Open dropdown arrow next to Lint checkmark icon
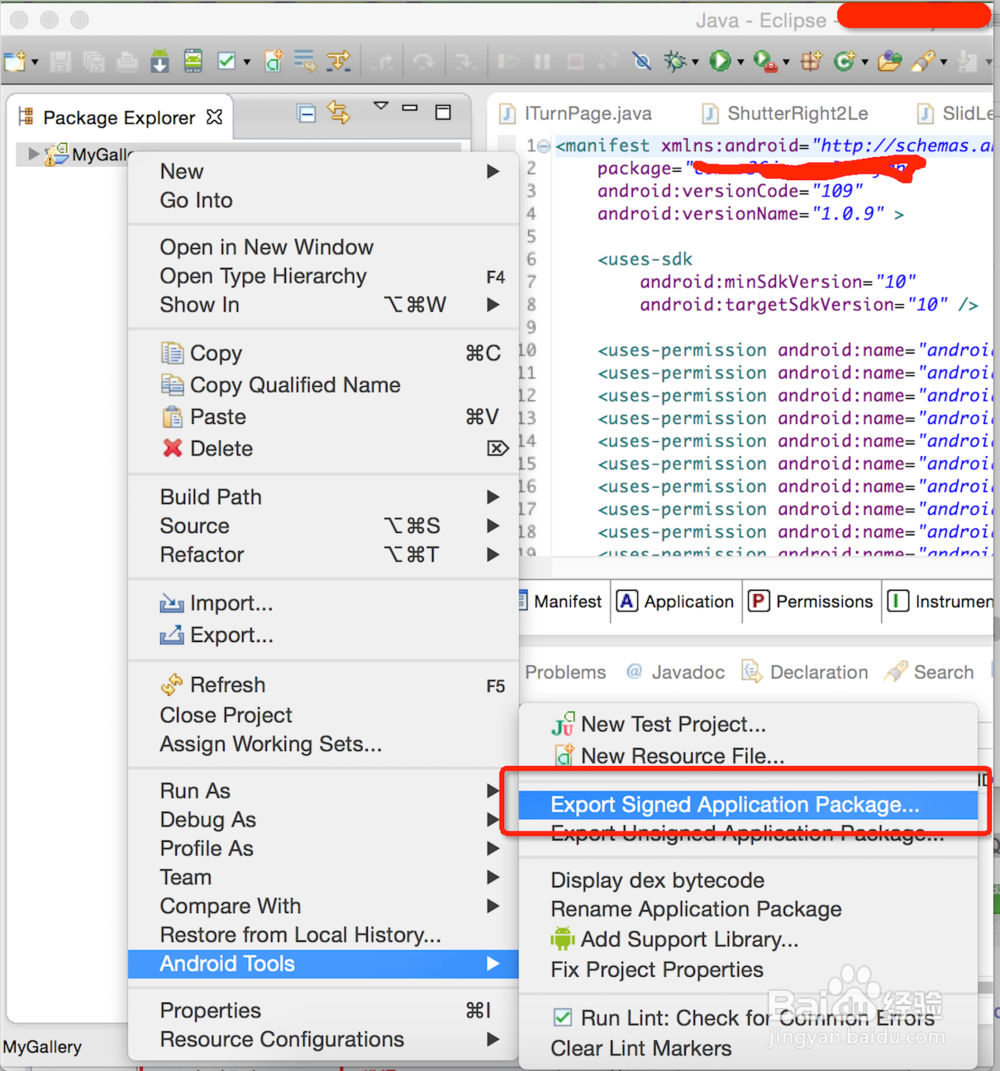1000x1071 pixels. point(247,62)
